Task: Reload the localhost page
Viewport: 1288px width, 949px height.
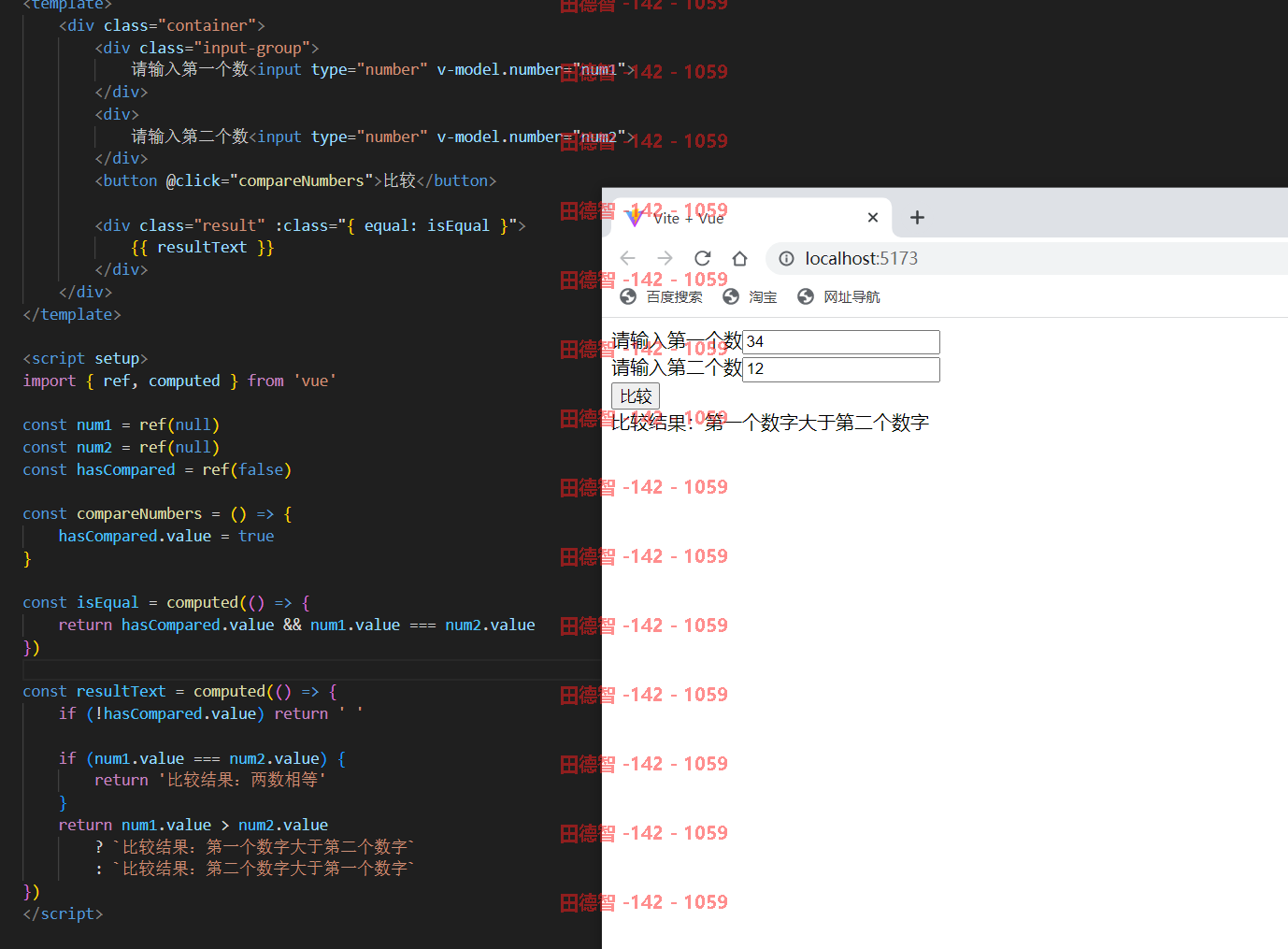Action: pos(703,258)
